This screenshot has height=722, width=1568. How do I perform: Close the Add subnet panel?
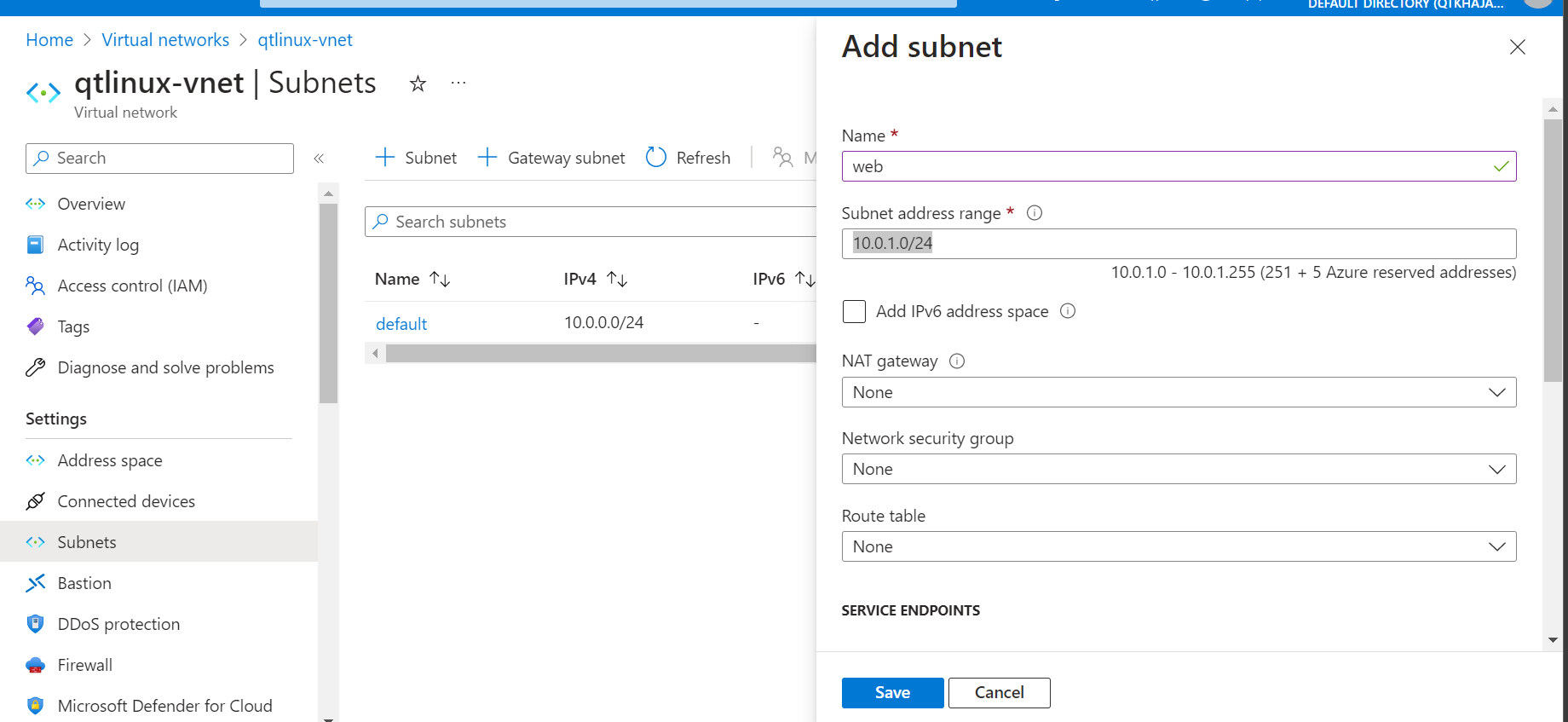1518,47
